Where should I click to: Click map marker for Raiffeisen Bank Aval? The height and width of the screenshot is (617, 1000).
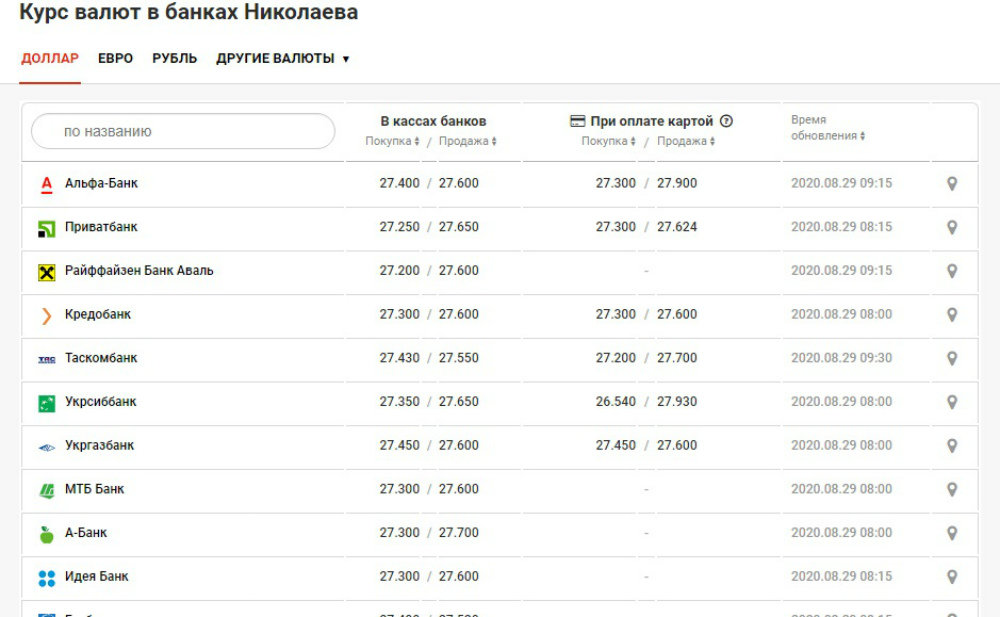pyautogui.click(x=952, y=271)
